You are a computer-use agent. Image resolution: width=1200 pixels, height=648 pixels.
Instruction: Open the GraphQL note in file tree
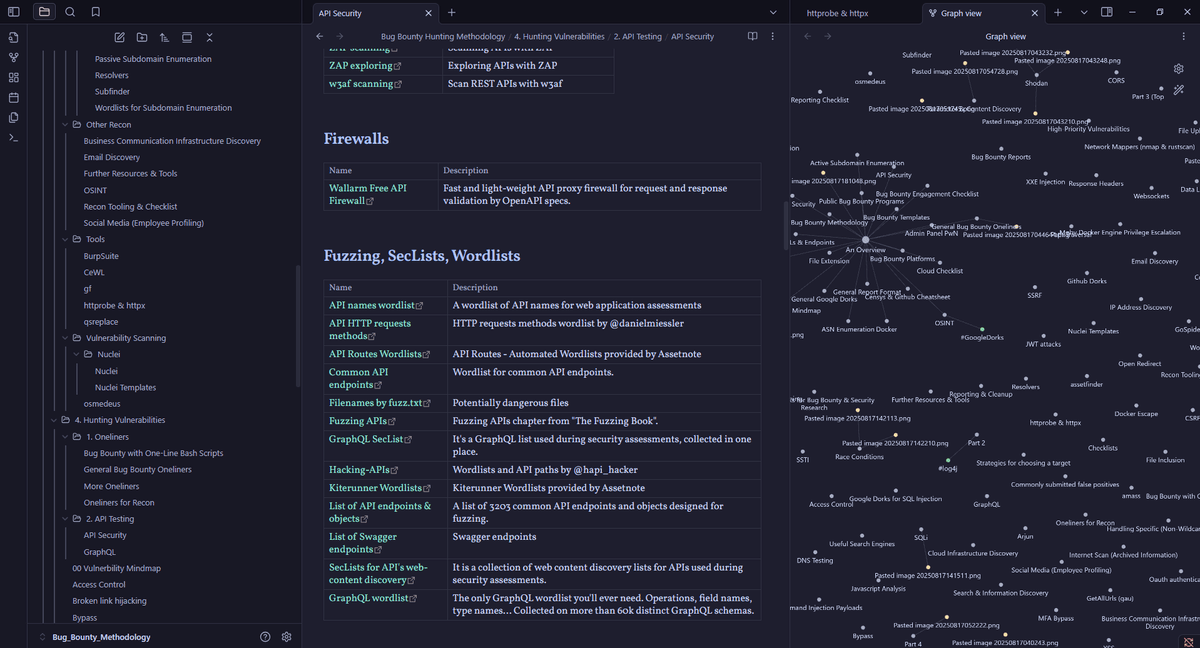pos(99,552)
